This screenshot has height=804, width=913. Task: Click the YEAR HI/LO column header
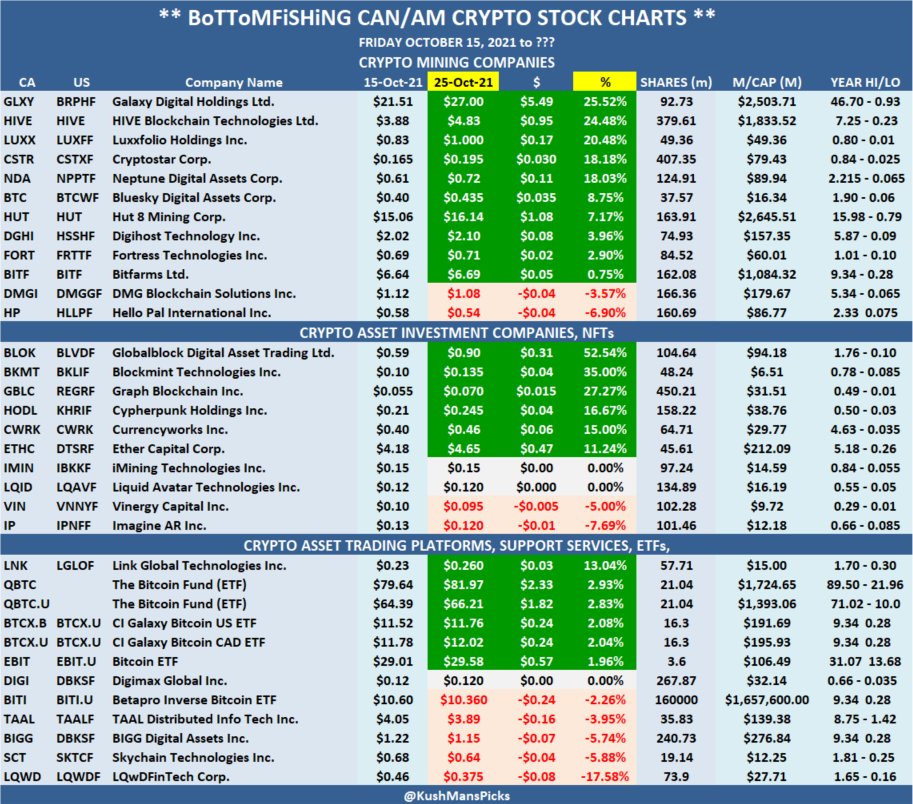[865, 83]
